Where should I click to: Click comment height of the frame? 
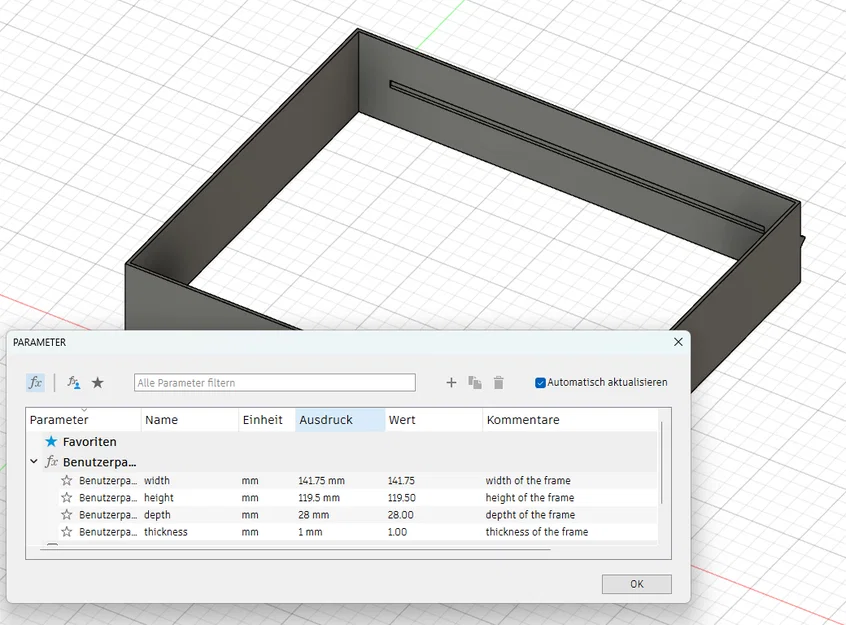click(530, 498)
